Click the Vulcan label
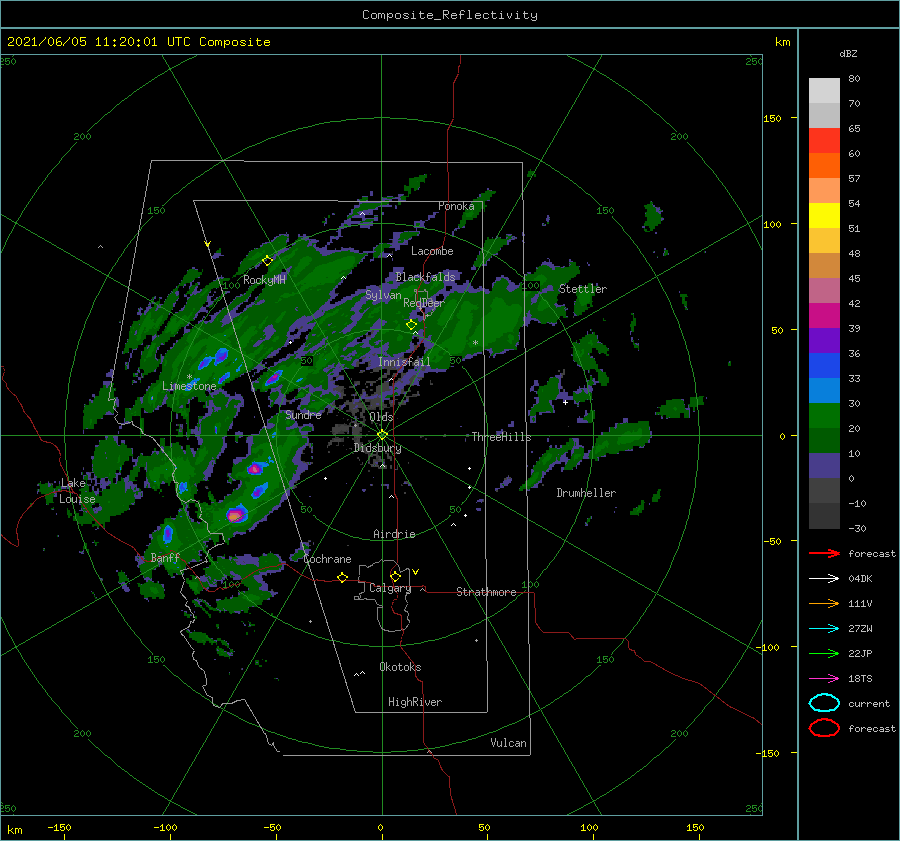The height and width of the screenshot is (841, 900). tap(509, 743)
